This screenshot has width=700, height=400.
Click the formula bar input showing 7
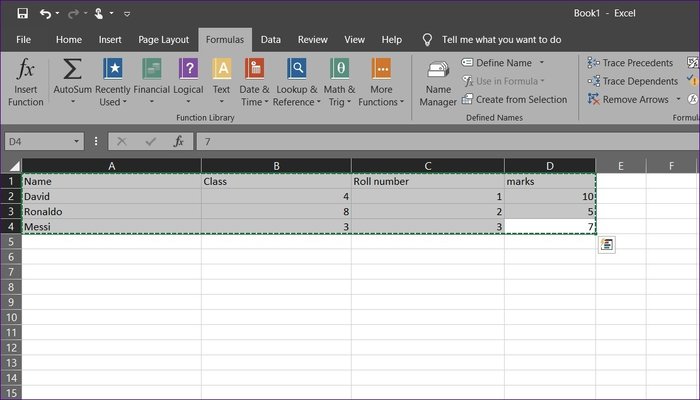pos(446,142)
